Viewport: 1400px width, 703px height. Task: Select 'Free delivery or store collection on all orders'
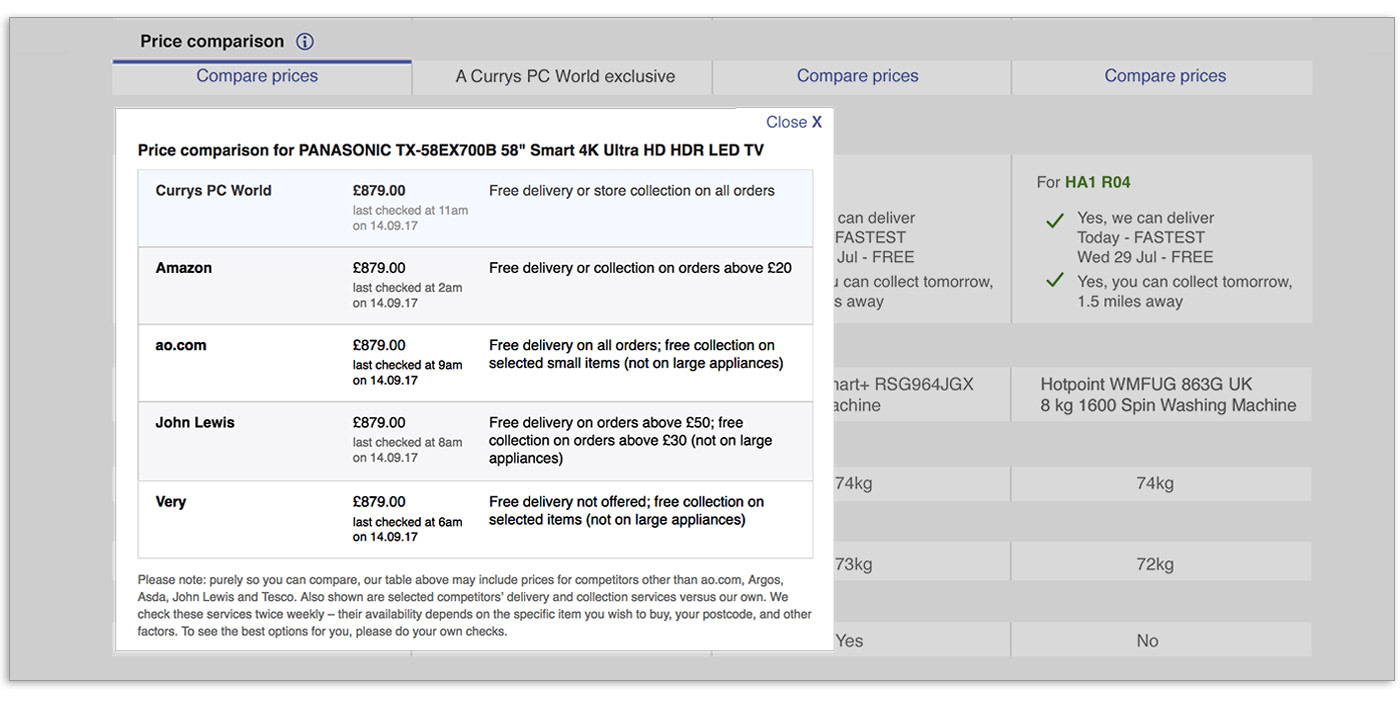point(632,191)
